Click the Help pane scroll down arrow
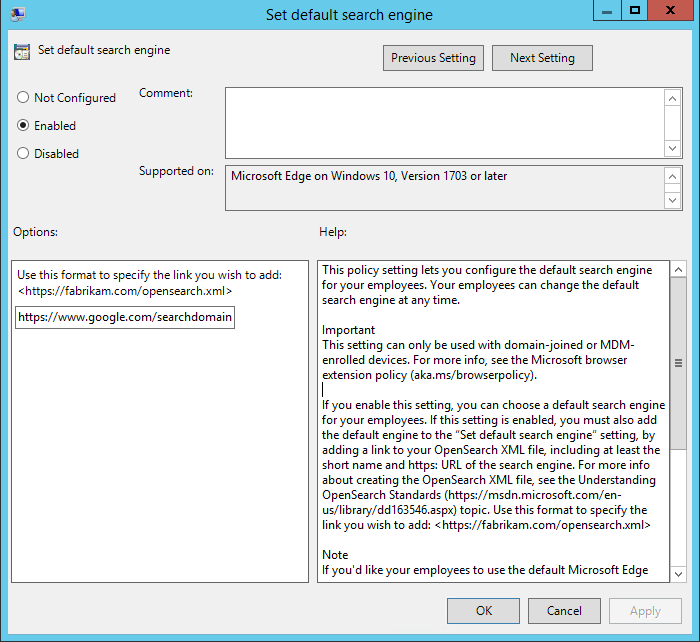700x642 pixels. [x=679, y=574]
